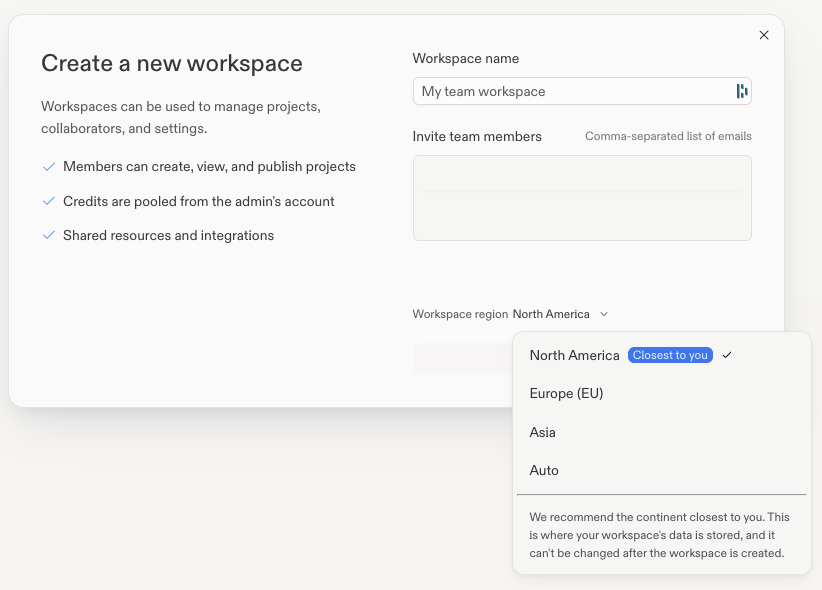Click the Workspace region label
The width and height of the screenshot is (822, 590).
pyautogui.click(x=460, y=314)
